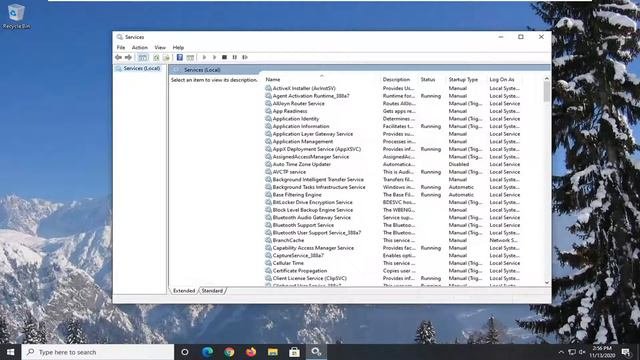The image size is (640, 360).
Task: Switch to the Extended tab
Action: click(184, 291)
